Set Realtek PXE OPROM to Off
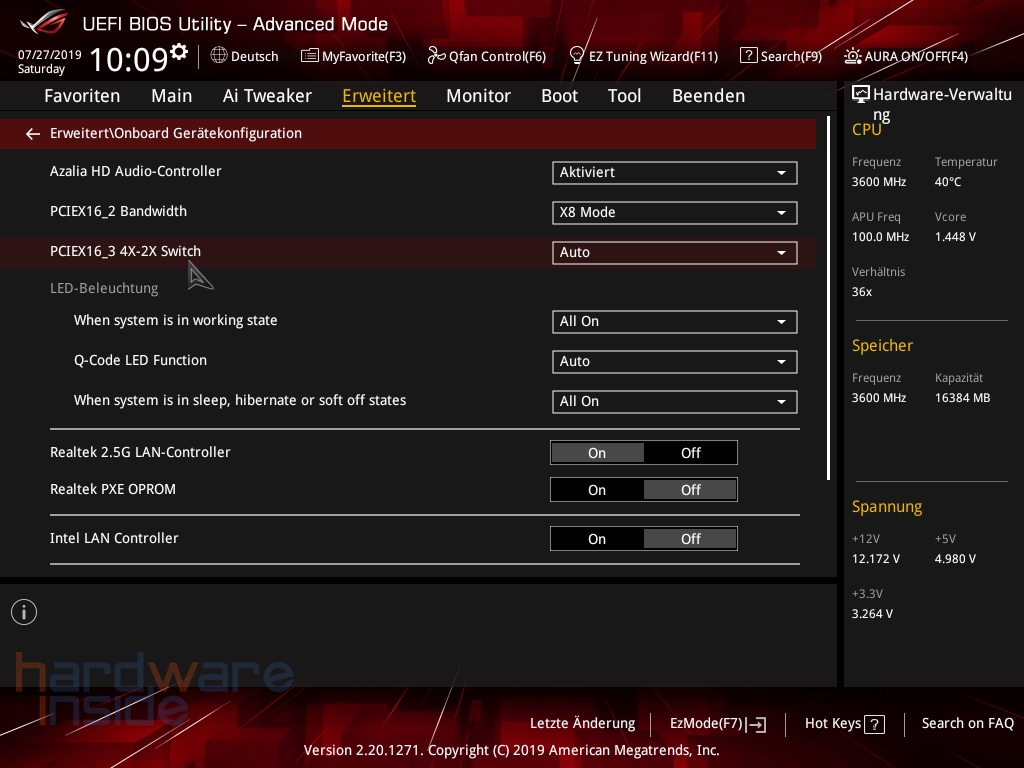The image size is (1024, 768). point(690,490)
